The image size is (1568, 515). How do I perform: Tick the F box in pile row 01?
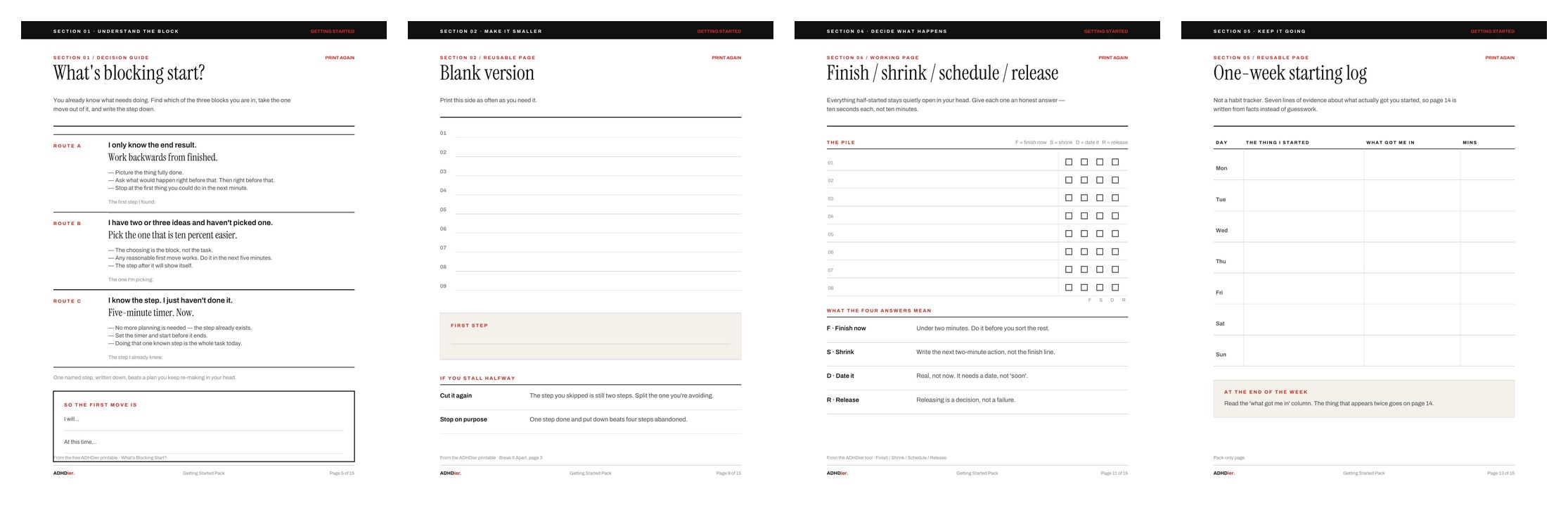(1069, 162)
